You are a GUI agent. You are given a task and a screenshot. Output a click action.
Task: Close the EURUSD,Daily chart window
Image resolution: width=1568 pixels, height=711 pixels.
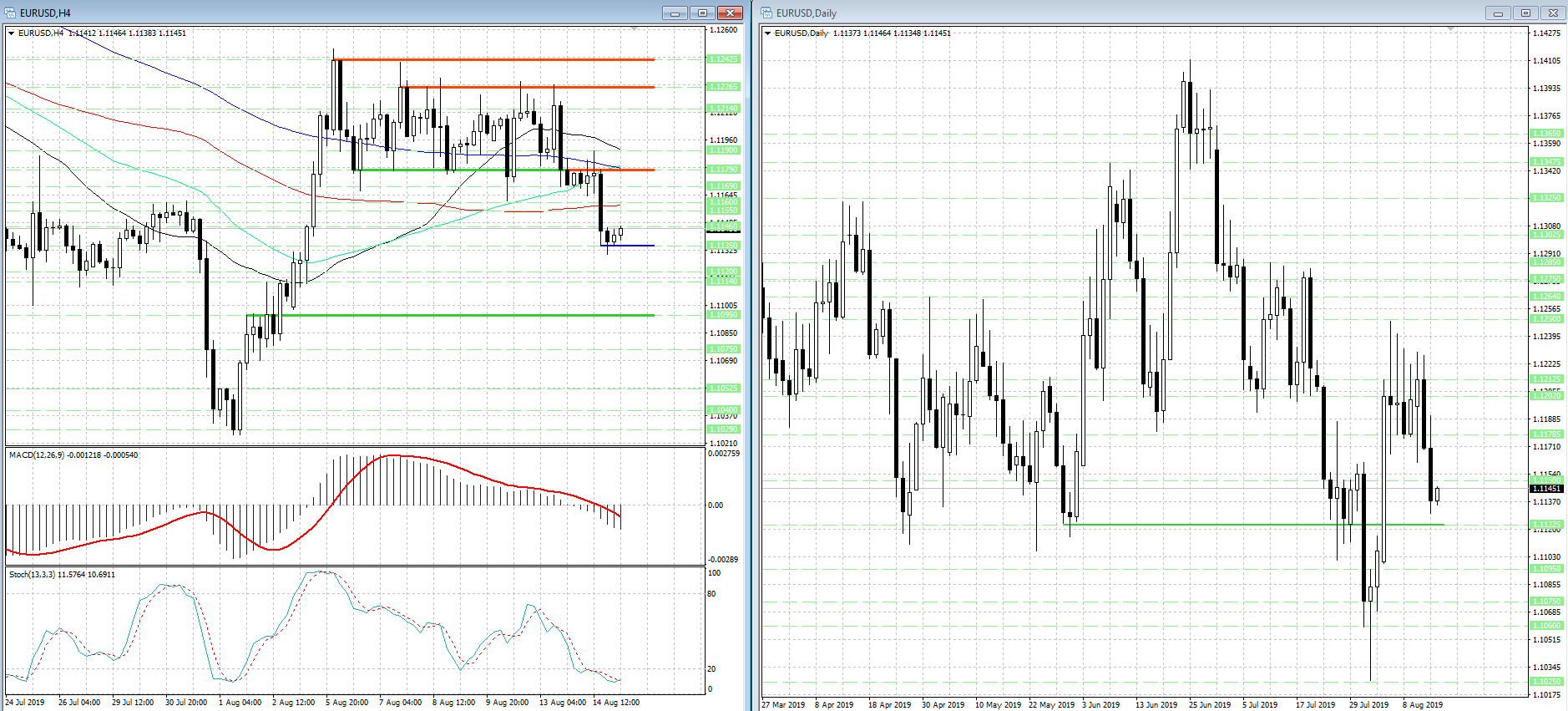(1553, 13)
